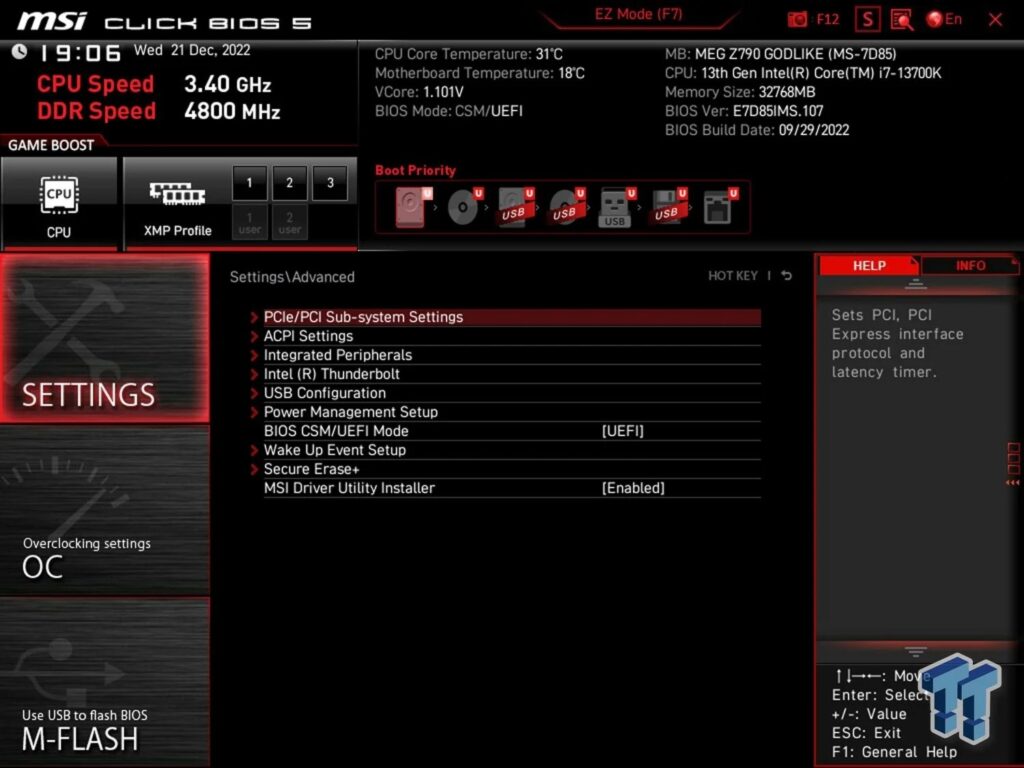Viewport: 1024px width, 768px height.
Task: Click the MSI logo
Action: coord(52,21)
